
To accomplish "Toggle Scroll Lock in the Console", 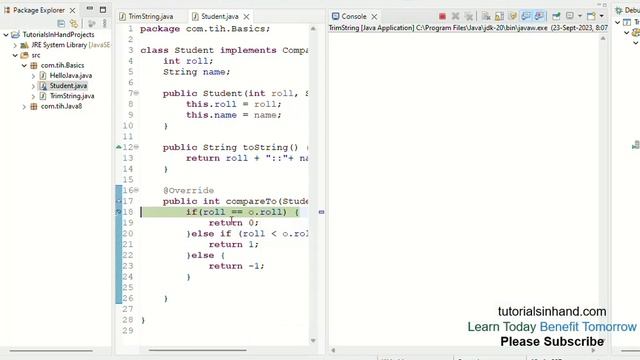I will pos(499,16).
